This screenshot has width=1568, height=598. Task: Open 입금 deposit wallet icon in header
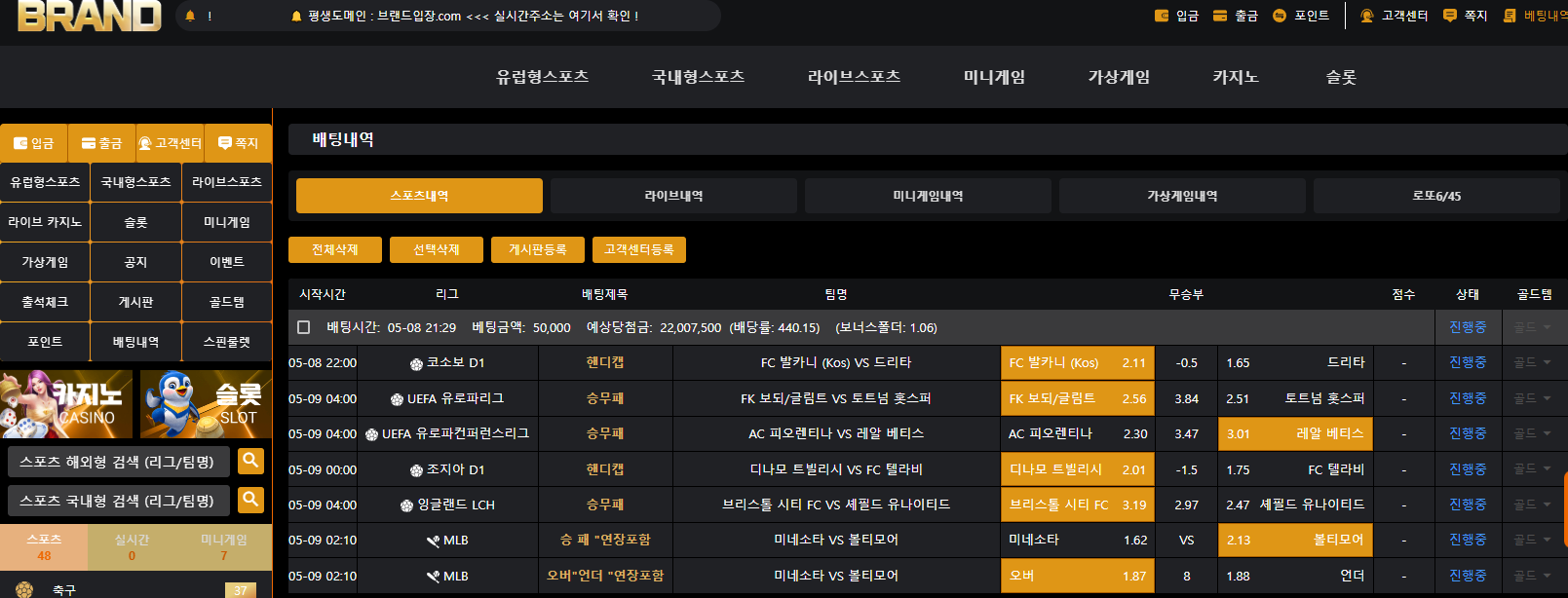(1176, 16)
